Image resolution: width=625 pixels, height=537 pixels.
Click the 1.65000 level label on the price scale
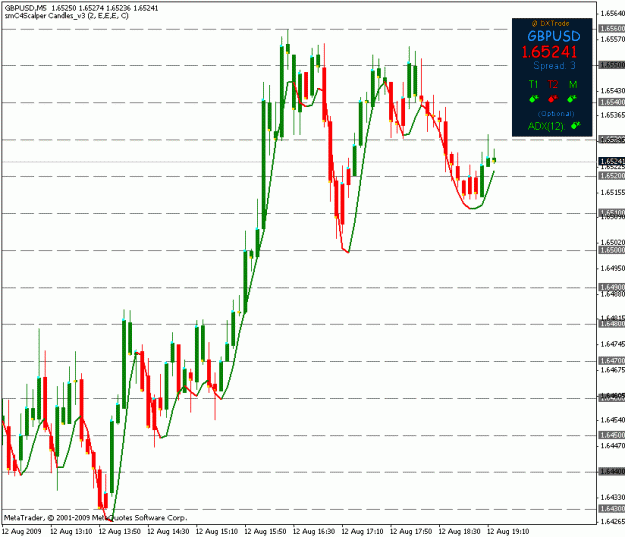[612, 250]
